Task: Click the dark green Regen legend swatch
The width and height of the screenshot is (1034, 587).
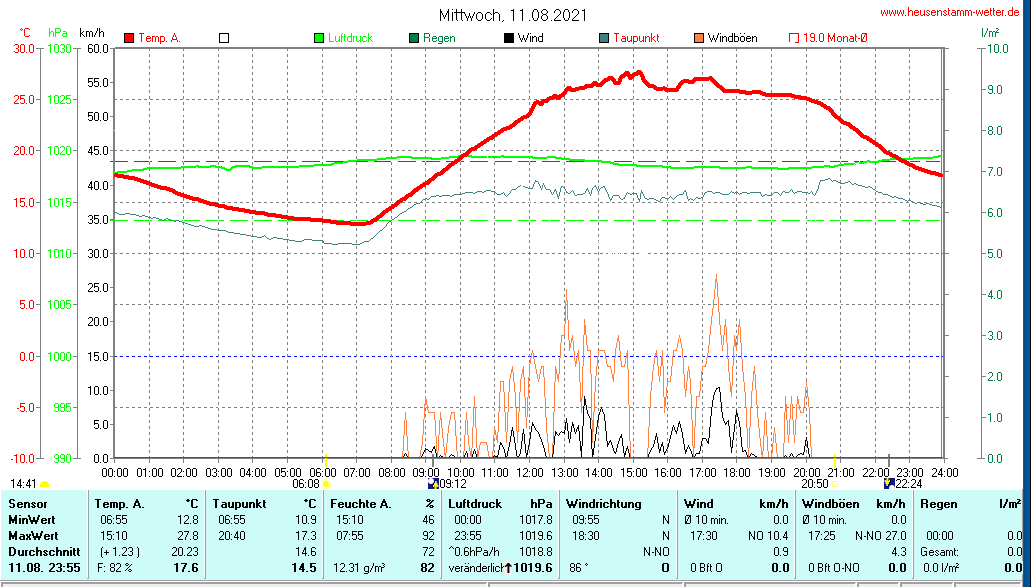Action: pos(414,38)
